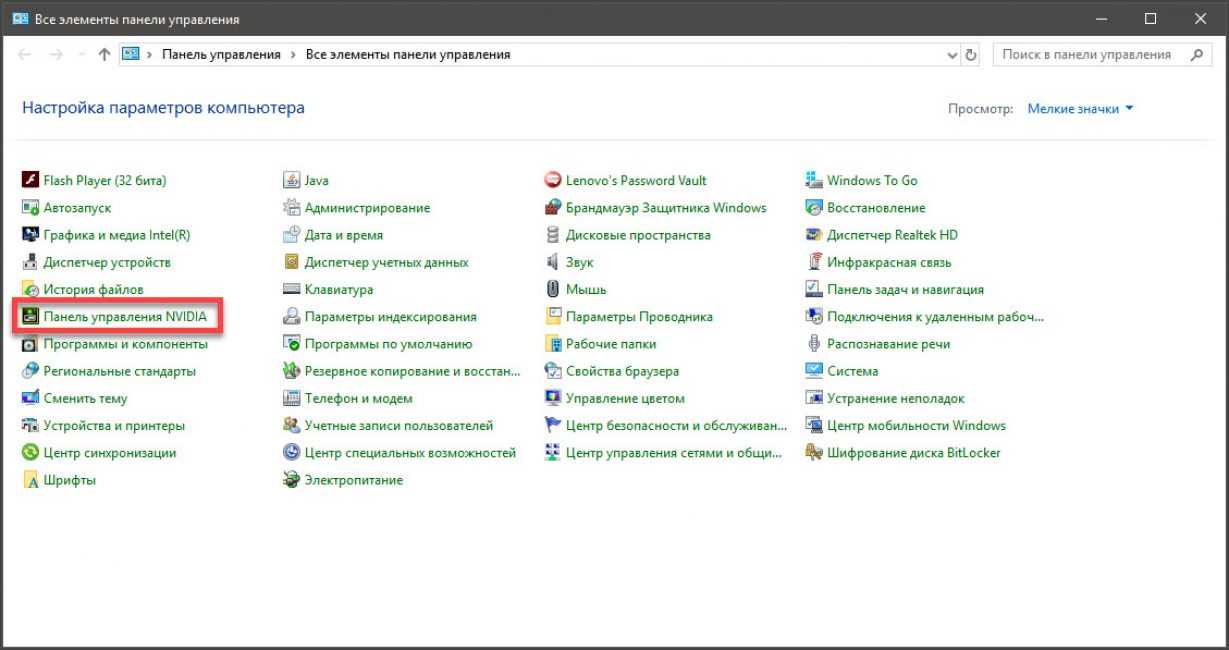
Task: Open the Flash Player (32 бита) icon
Action: coord(30,181)
